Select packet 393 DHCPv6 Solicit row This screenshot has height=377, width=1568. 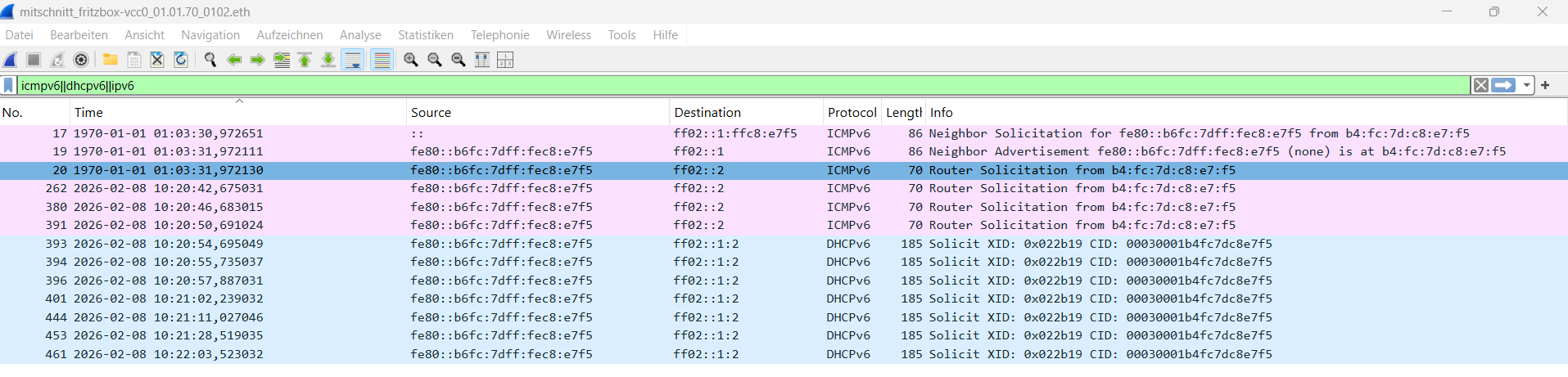pyautogui.click(x=784, y=244)
